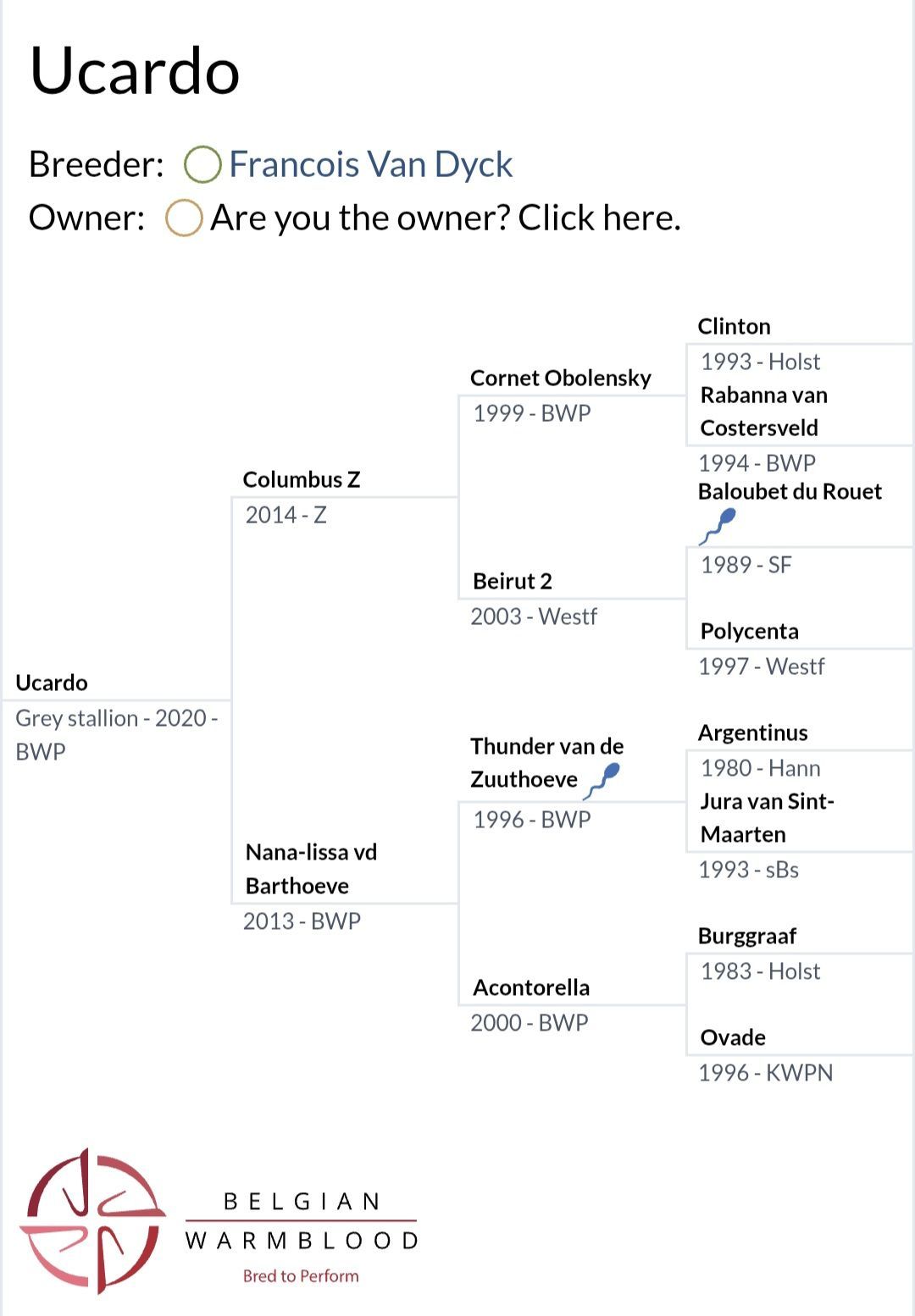The height and width of the screenshot is (1316, 915).
Task: Click the tan circle icon beside Owner
Action: click(x=184, y=218)
